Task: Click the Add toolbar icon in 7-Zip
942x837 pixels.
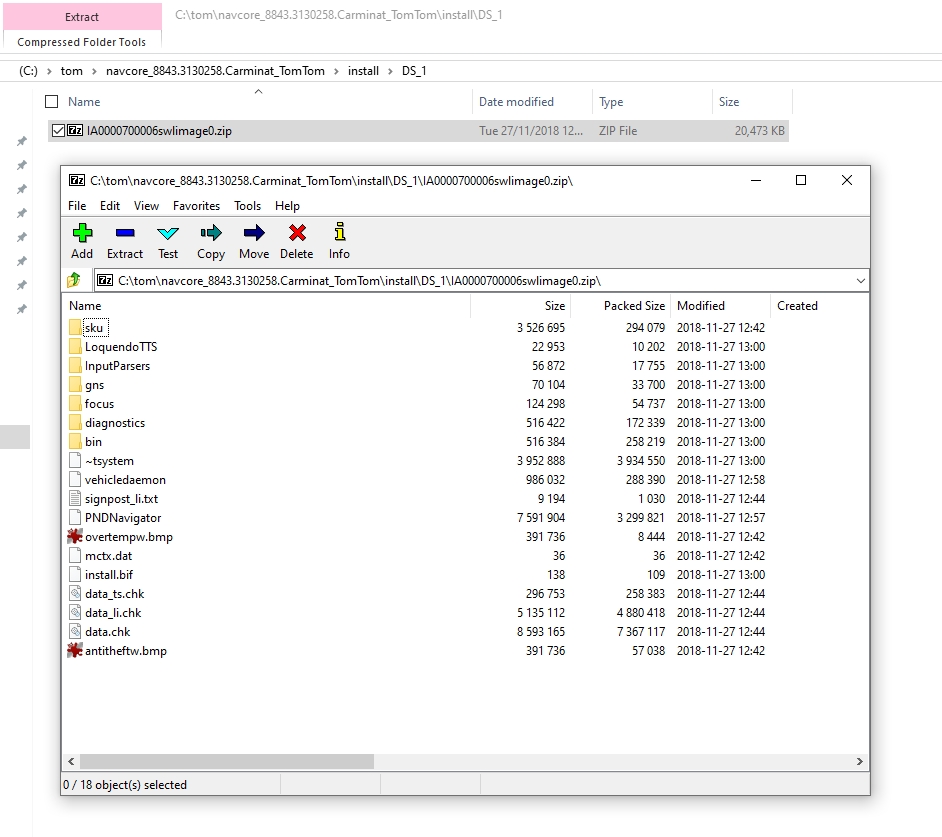Action: click(x=82, y=233)
